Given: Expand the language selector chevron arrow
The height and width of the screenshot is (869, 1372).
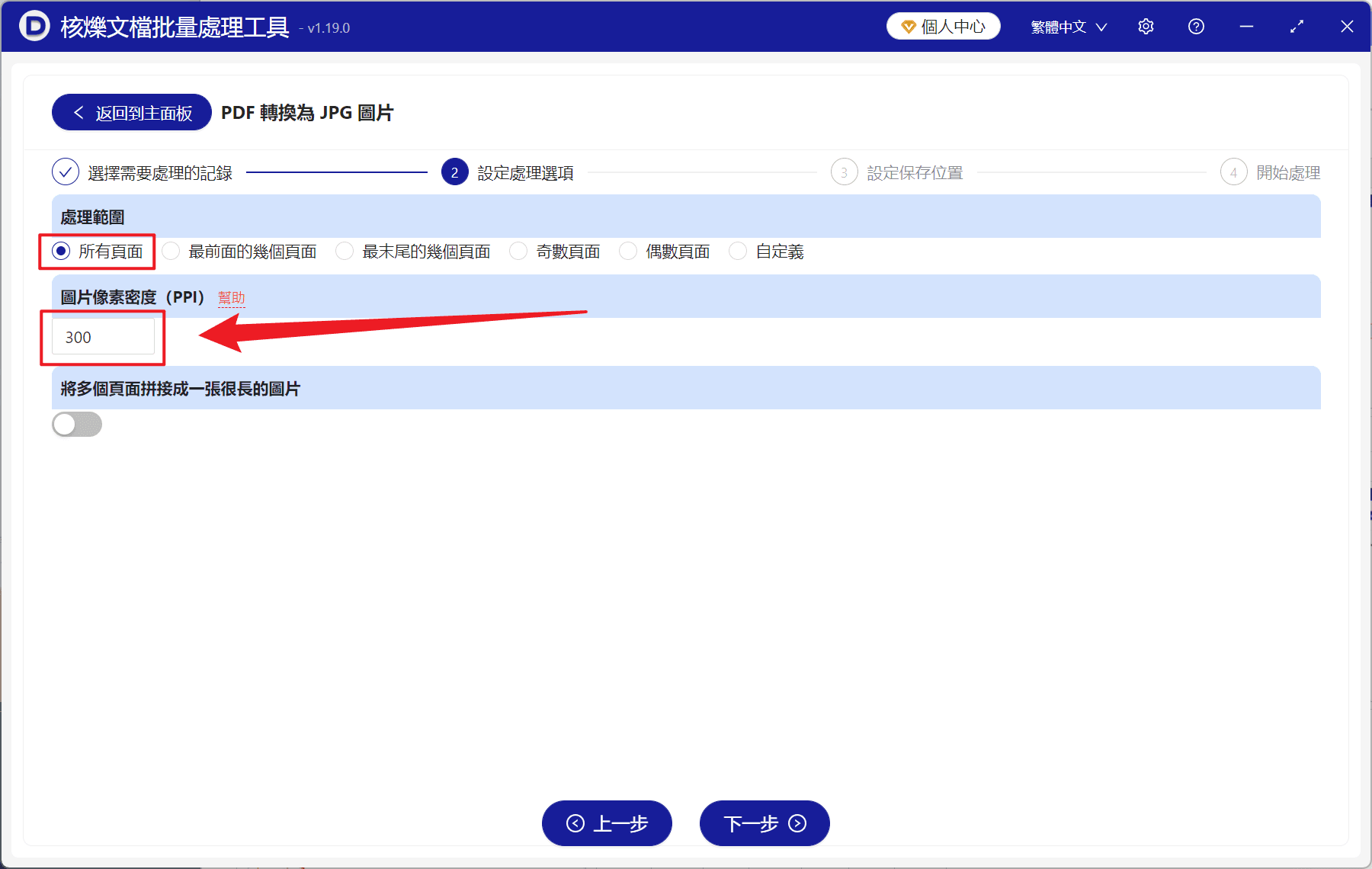Looking at the screenshot, I should [x=1101, y=27].
